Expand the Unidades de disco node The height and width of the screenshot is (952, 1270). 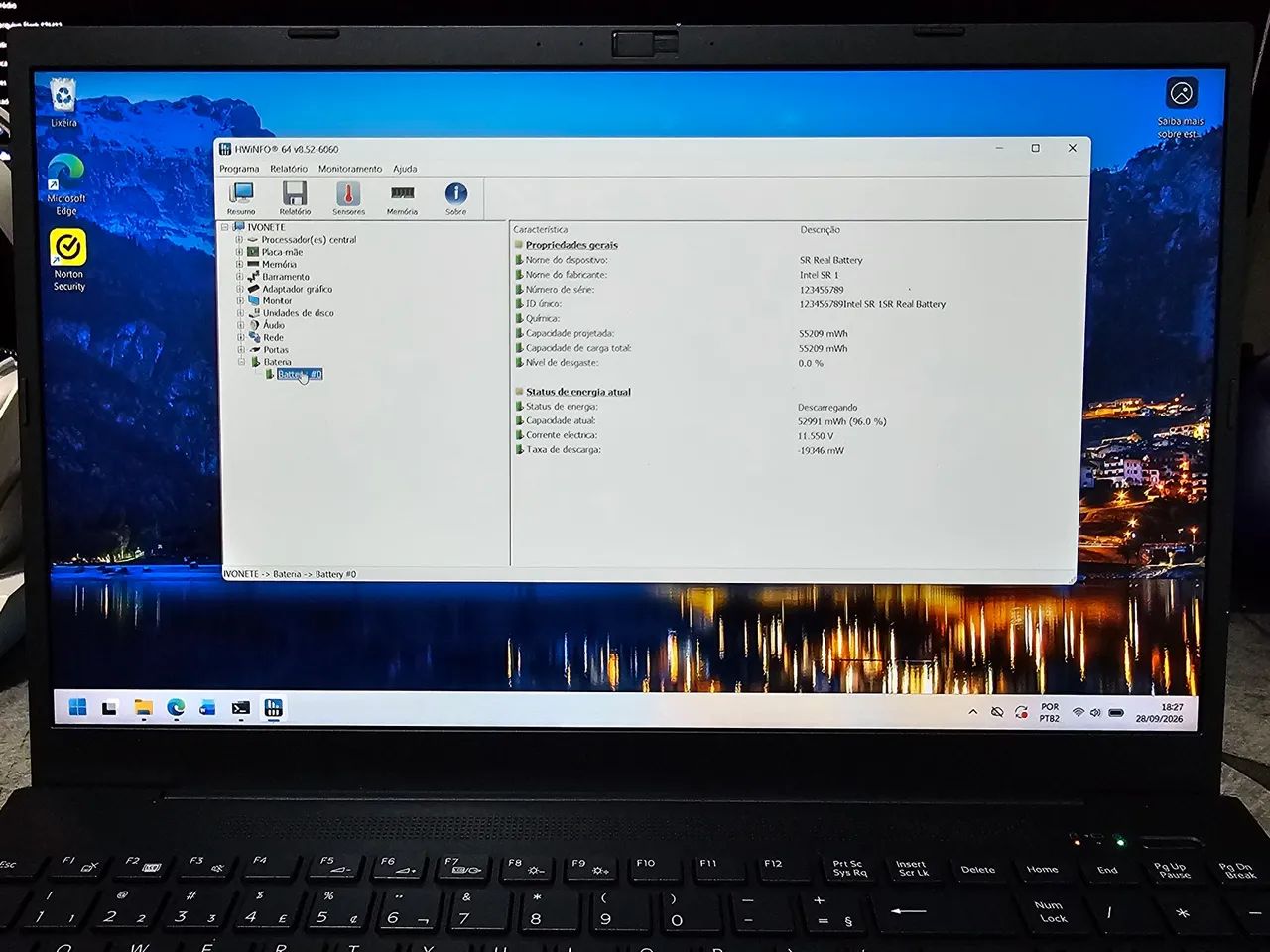pos(240,313)
